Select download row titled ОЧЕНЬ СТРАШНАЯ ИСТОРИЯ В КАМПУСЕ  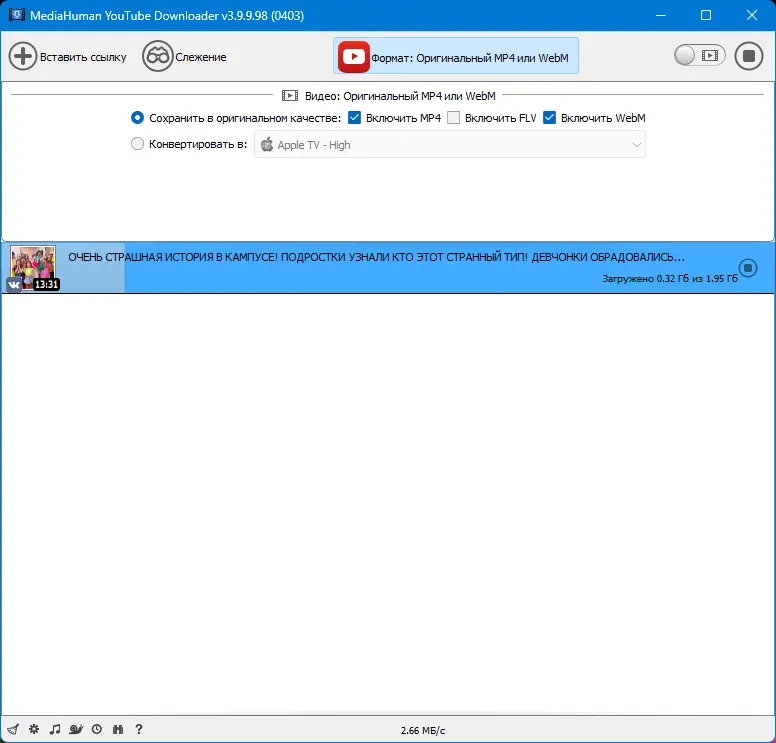[x=388, y=267]
